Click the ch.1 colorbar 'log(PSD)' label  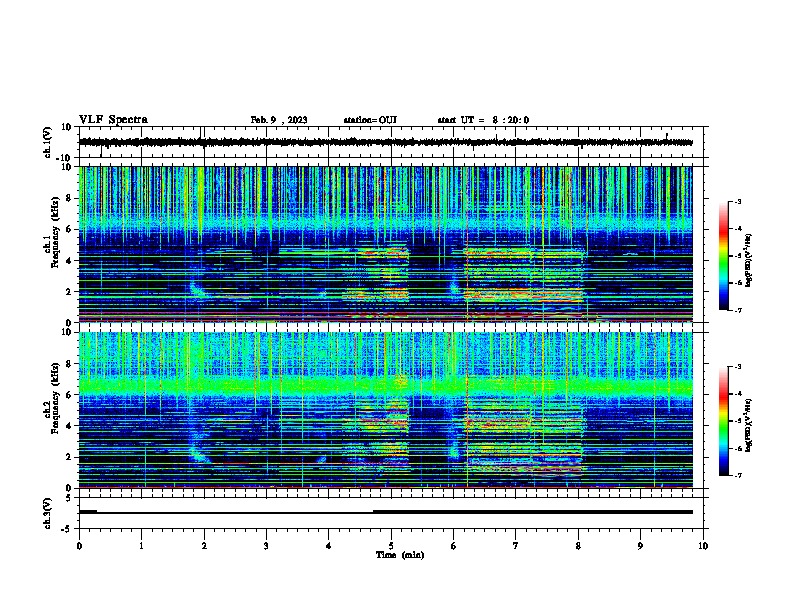tap(749, 260)
